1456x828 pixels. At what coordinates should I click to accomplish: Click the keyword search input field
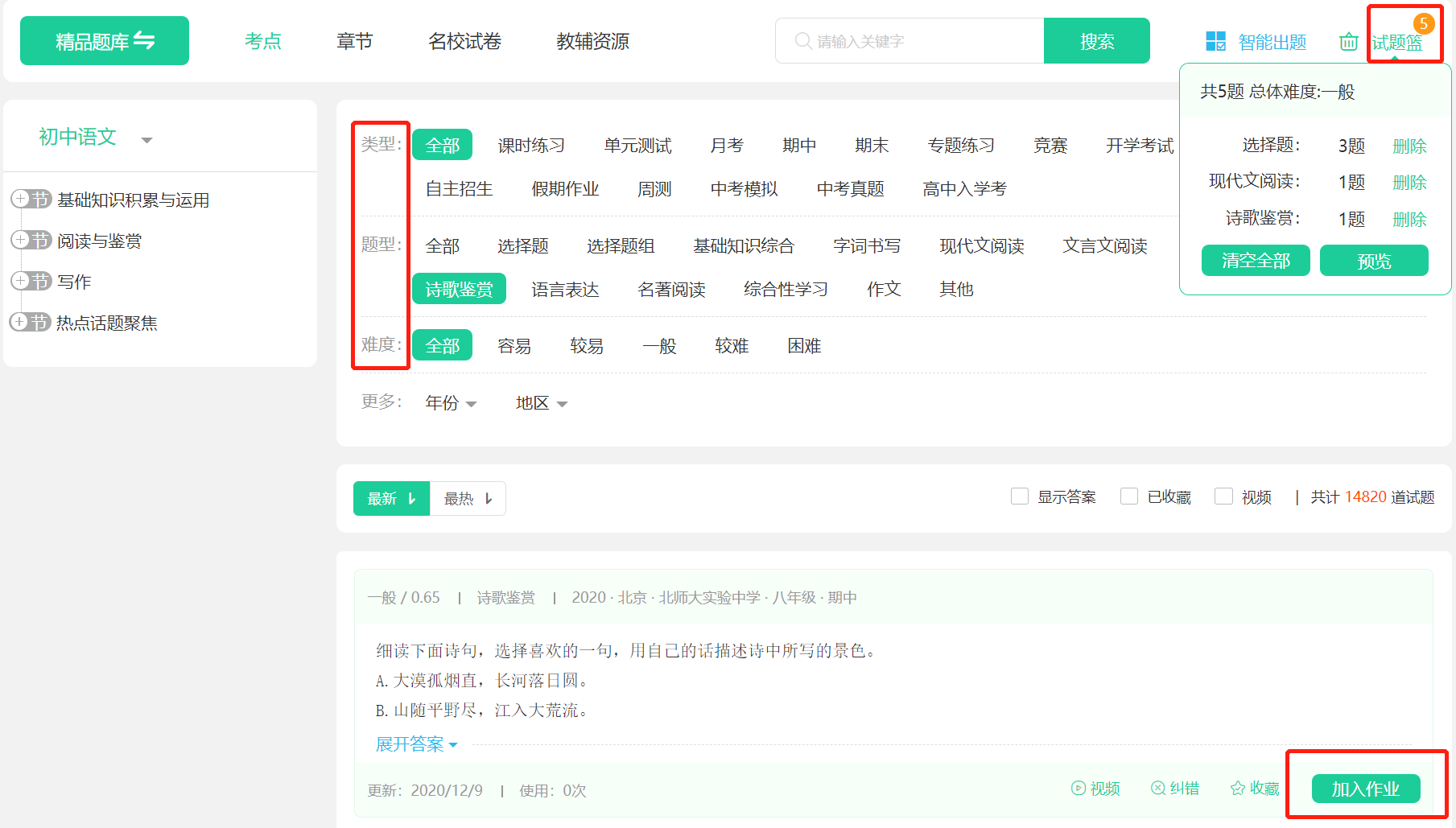pos(909,41)
